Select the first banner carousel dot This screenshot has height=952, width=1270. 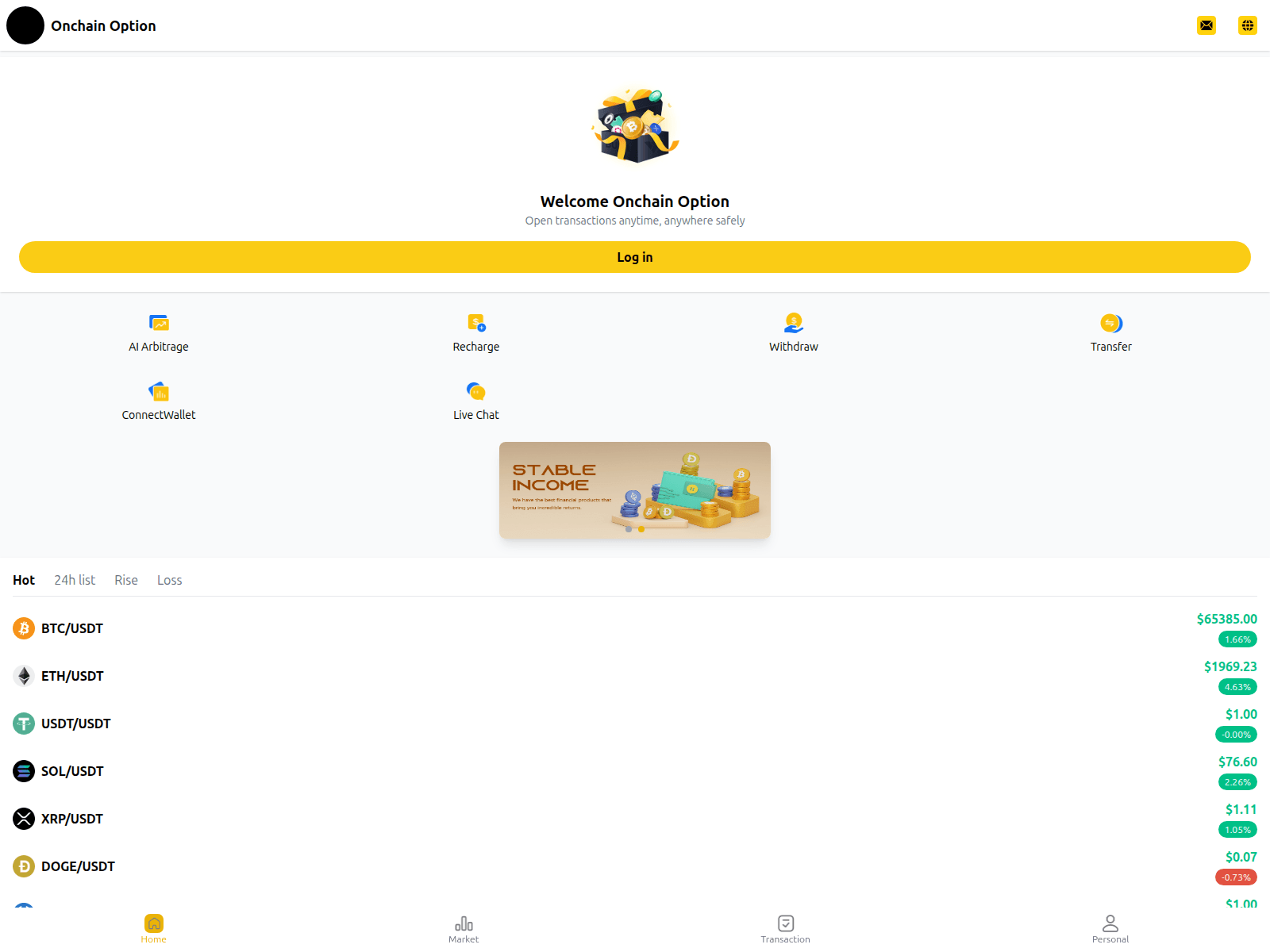pos(629,529)
